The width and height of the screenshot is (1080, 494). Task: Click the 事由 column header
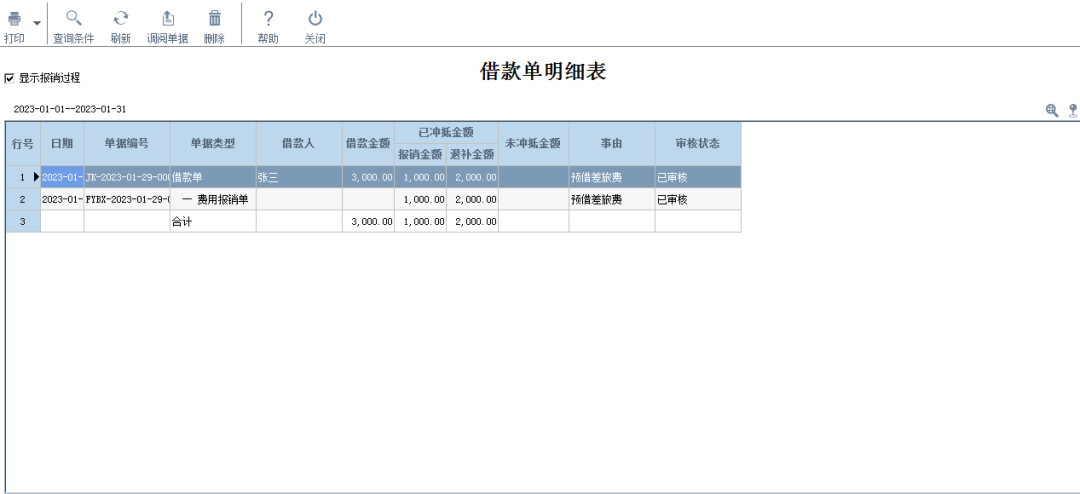tap(611, 143)
